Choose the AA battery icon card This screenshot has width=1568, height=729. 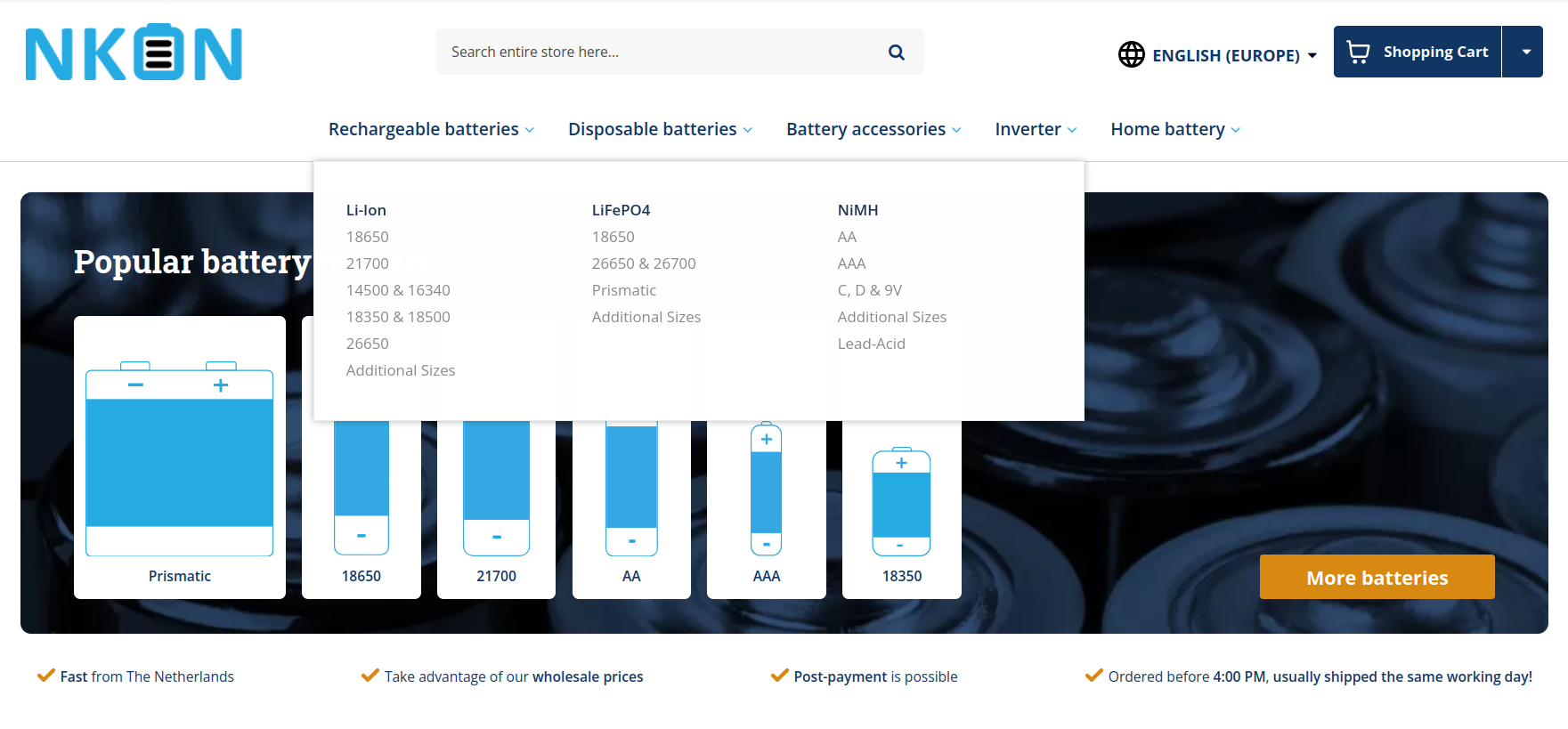pos(631,507)
